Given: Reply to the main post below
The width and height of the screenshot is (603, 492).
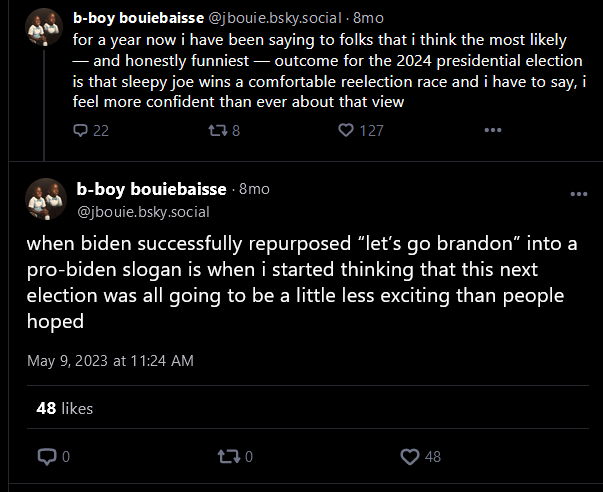Looking at the screenshot, I should 46,457.
